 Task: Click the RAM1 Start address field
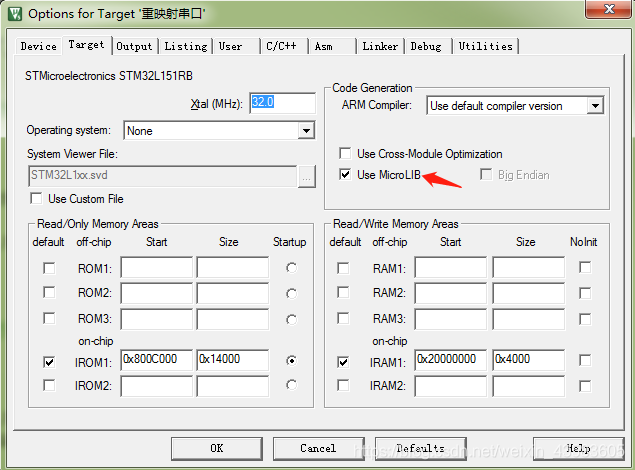point(451,267)
